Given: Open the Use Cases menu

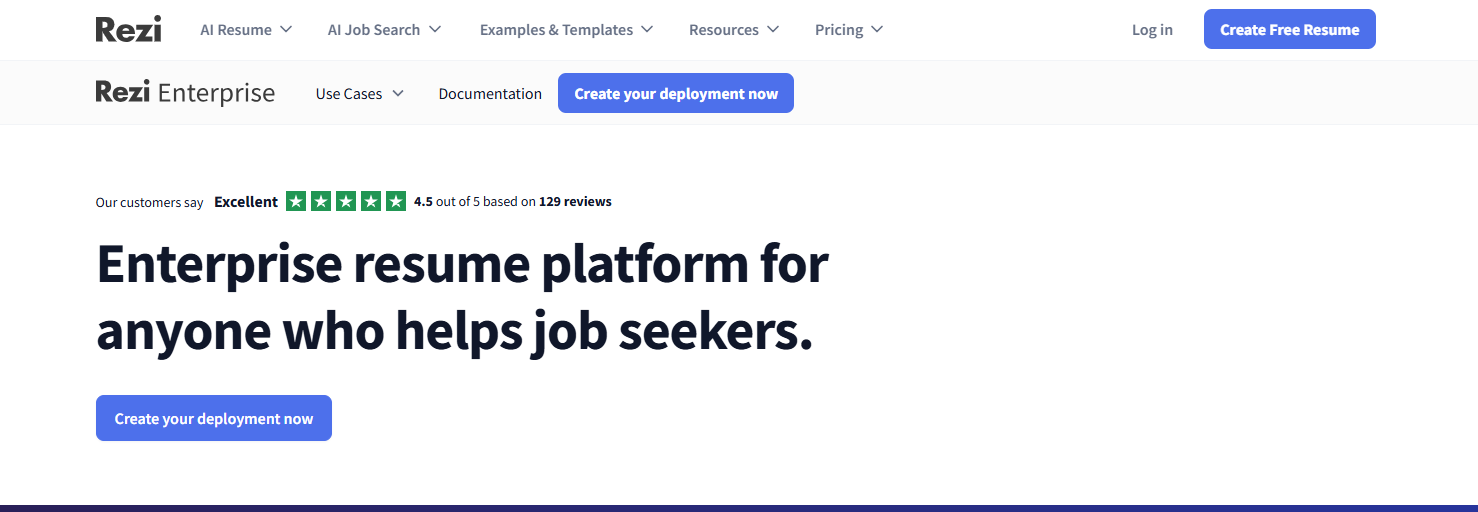Looking at the screenshot, I should 360,94.
